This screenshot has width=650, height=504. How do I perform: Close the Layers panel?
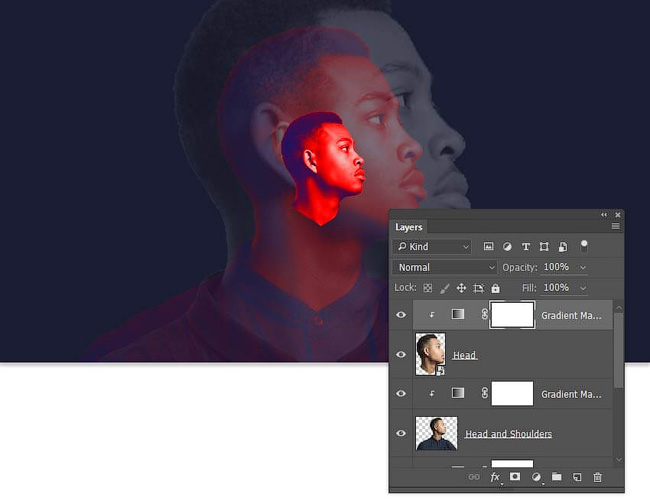point(618,215)
